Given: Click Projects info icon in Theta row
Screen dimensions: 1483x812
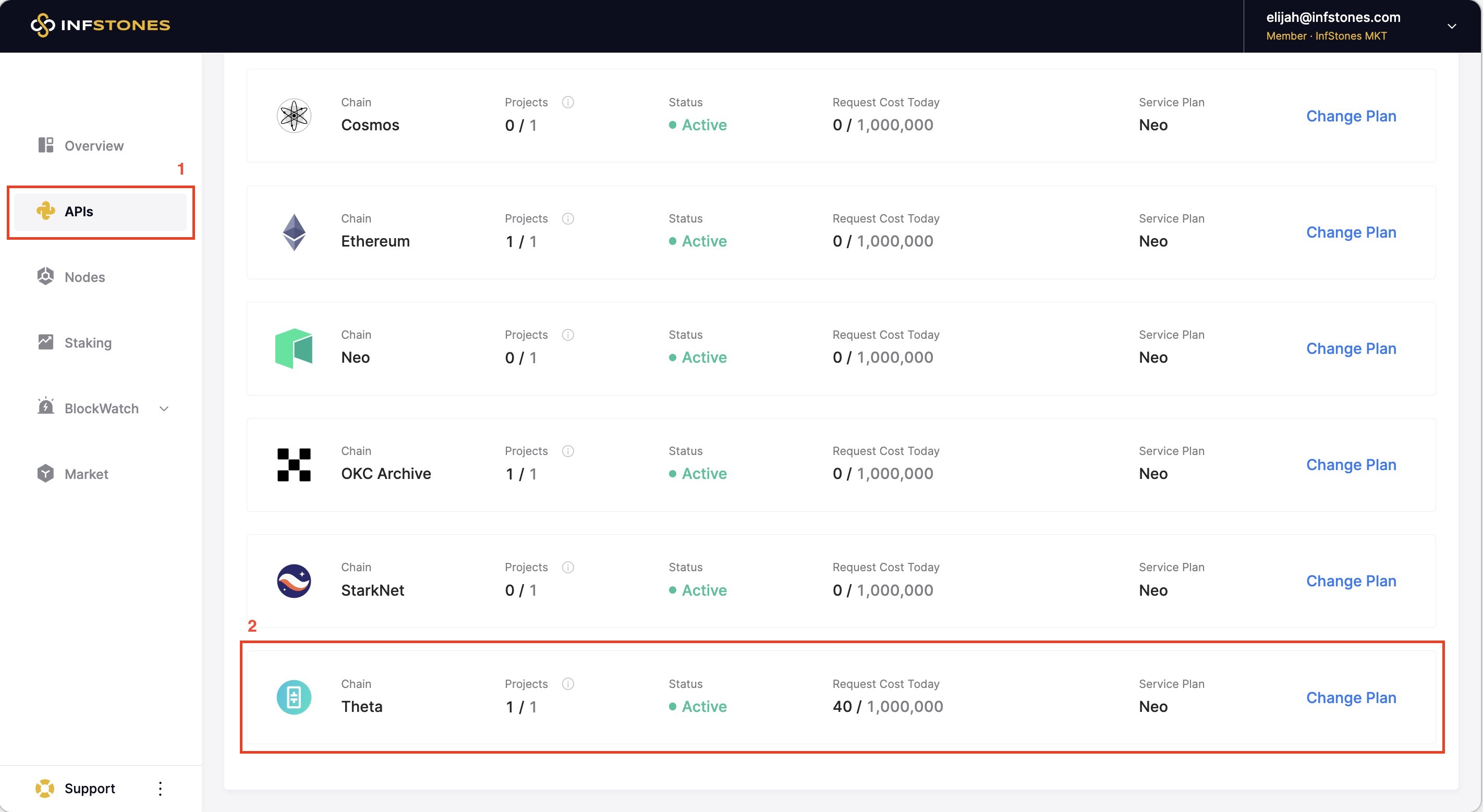Looking at the screenshot, I should point(568,684).
